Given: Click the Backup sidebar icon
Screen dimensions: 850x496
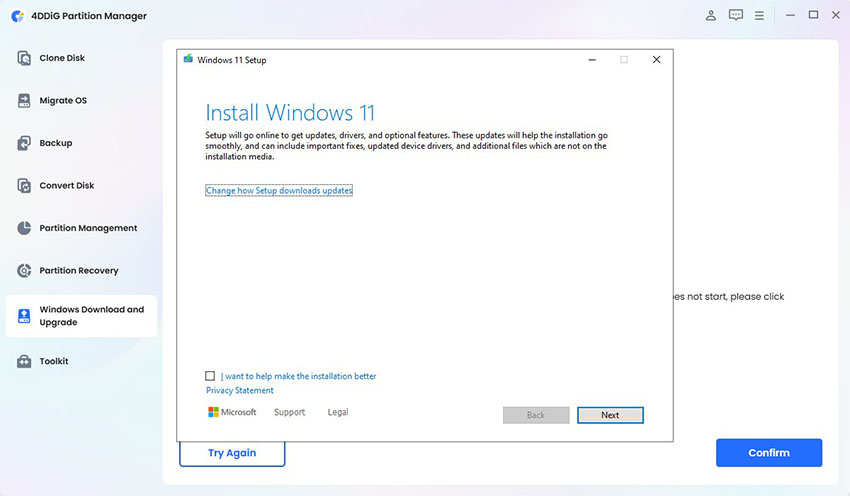Looking at the screenshot, I should click(24, 143).
